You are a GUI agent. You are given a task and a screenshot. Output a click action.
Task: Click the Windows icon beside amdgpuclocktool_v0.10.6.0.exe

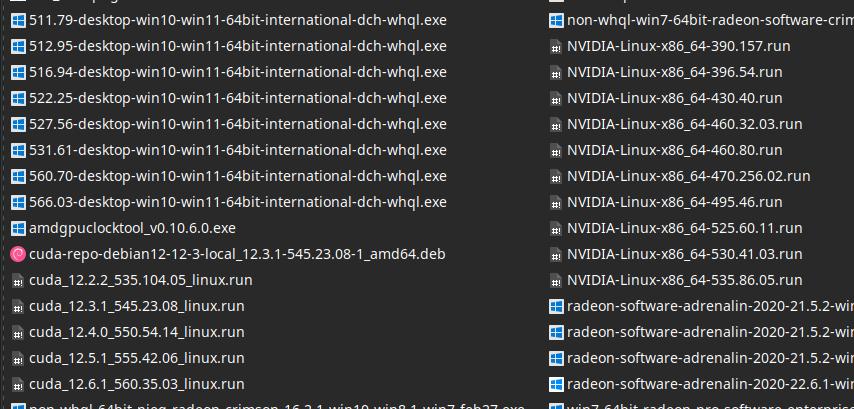(x=18, y=228)
